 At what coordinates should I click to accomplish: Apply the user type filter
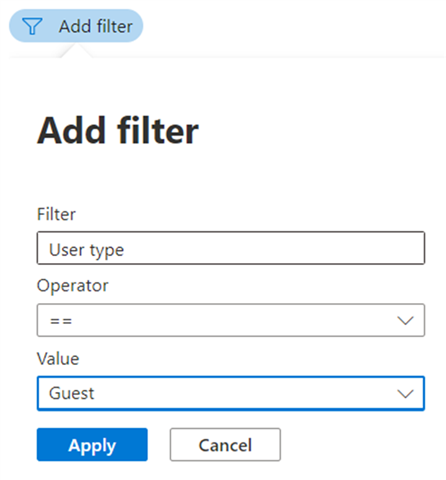pyautogui.click(x=92, y=445)
